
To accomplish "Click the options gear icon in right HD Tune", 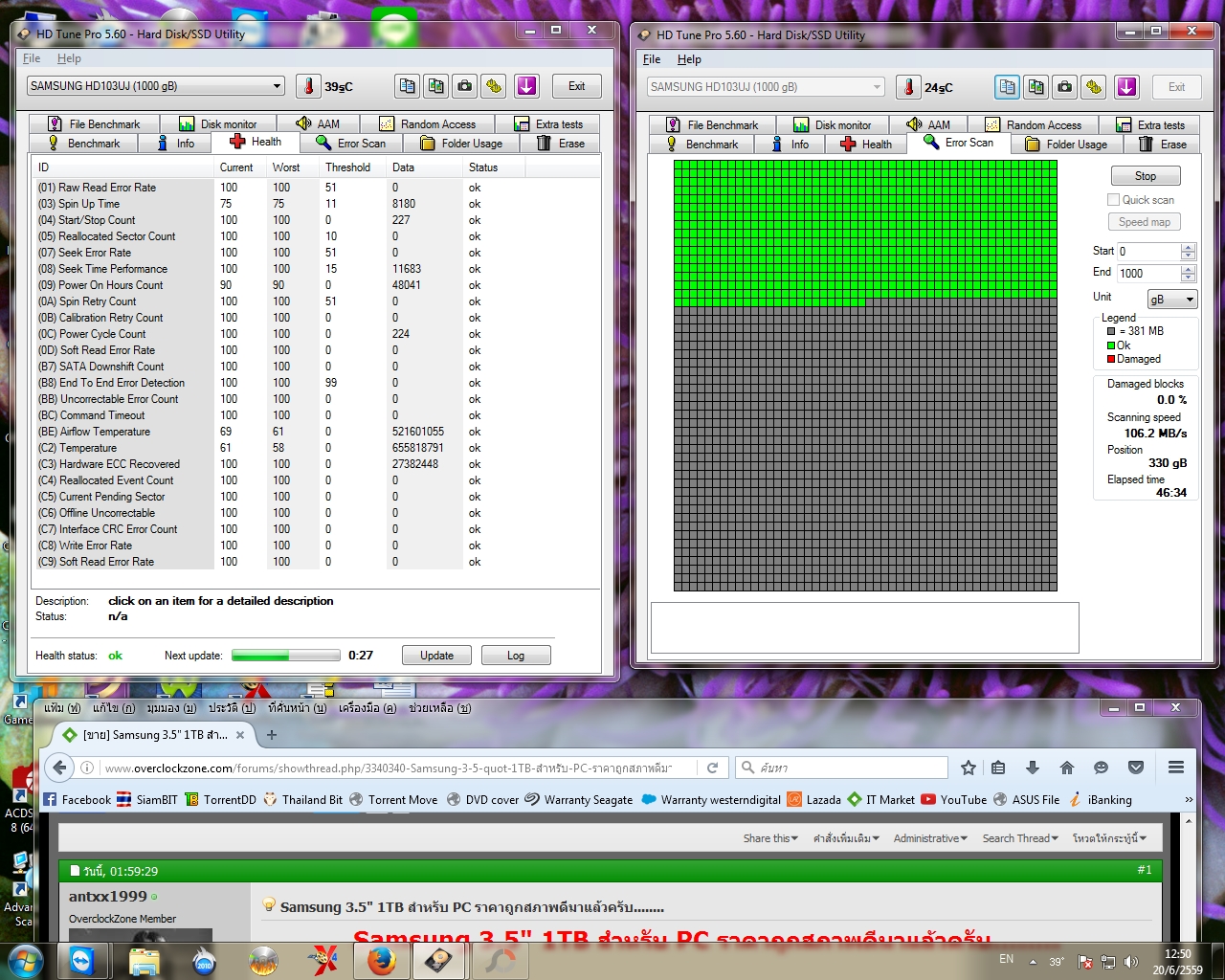I will click(1094, 87).
